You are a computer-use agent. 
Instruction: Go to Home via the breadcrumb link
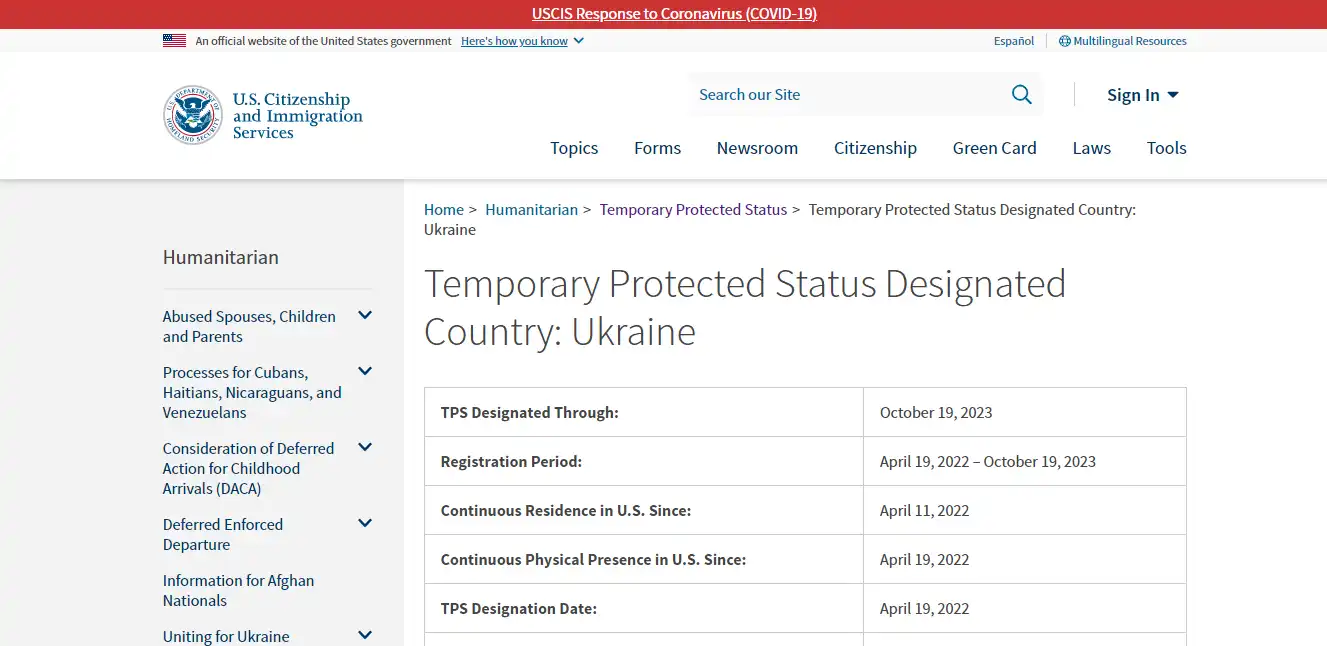pos(444,209)
